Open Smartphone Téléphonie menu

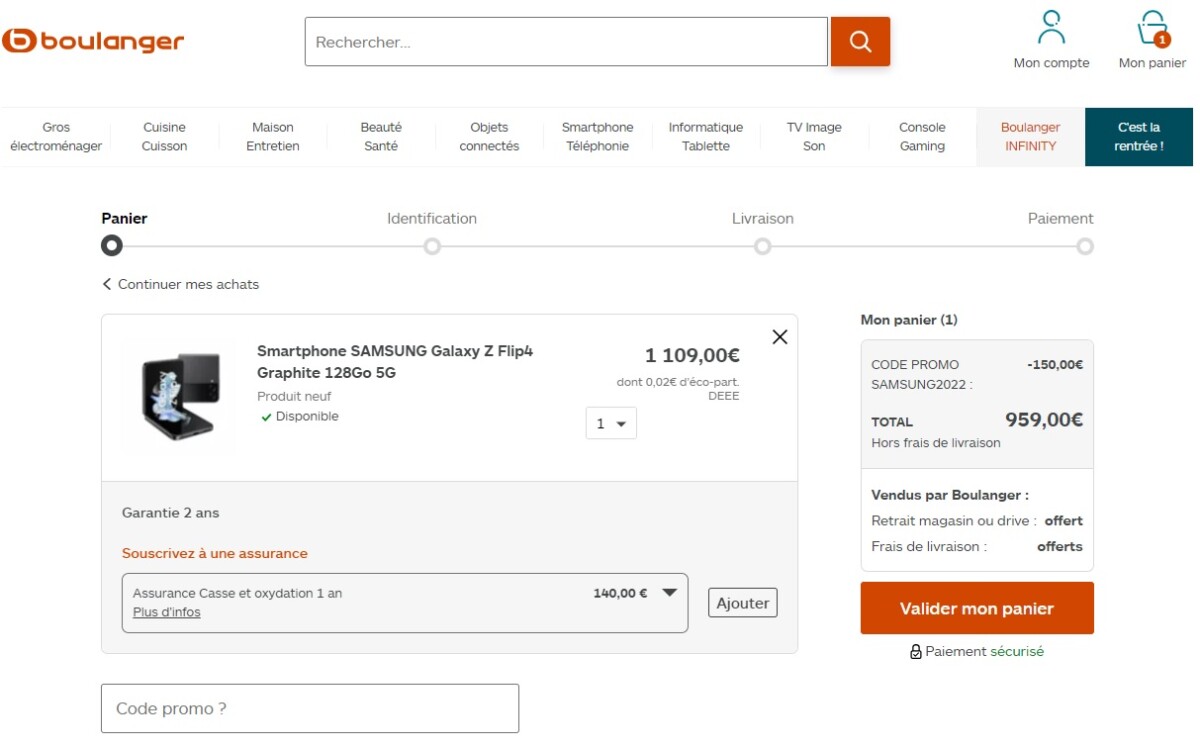coord(597,137)
